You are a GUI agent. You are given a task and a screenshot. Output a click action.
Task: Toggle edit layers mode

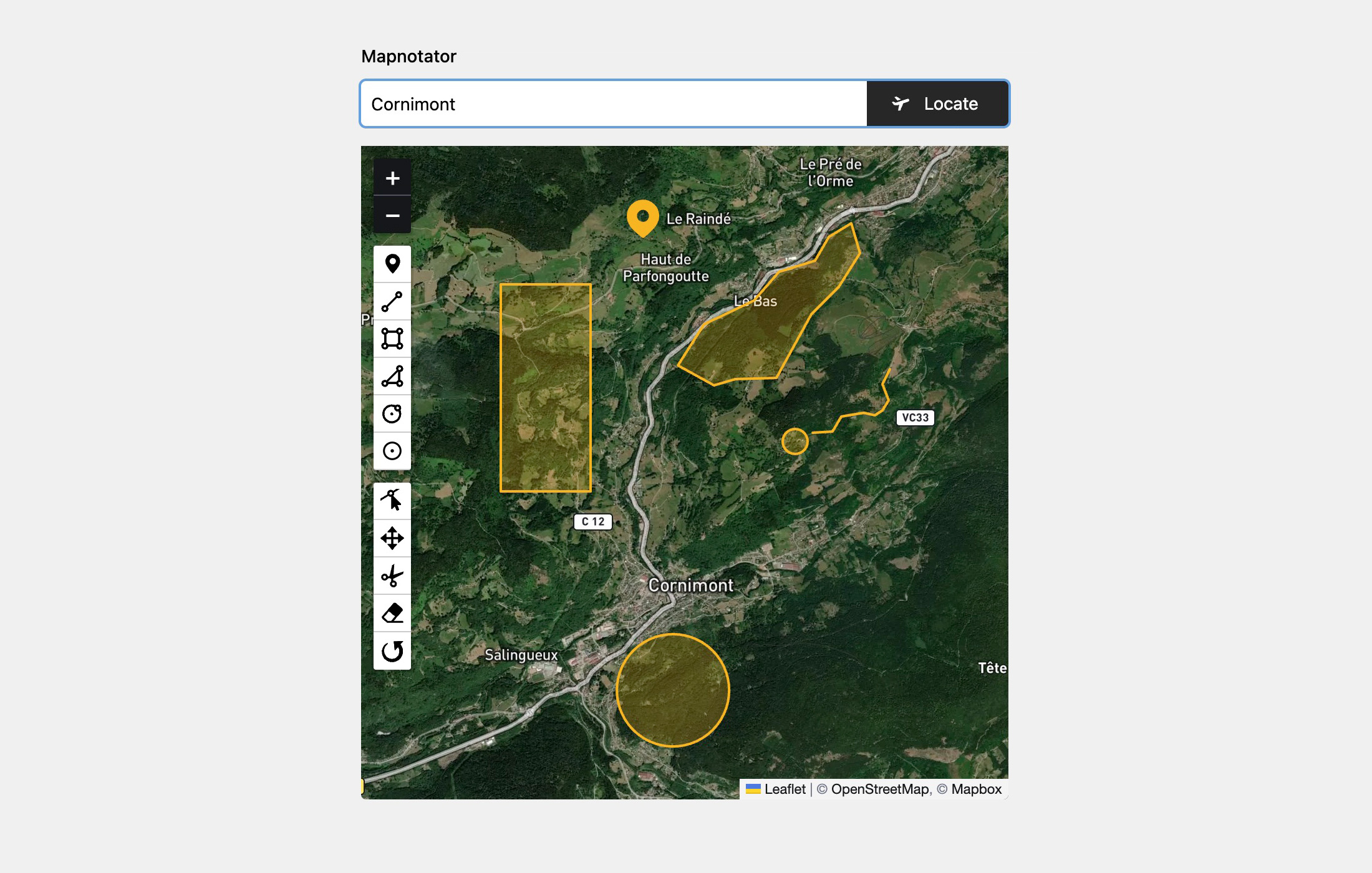pyautogui.click(x=392, y=500)
